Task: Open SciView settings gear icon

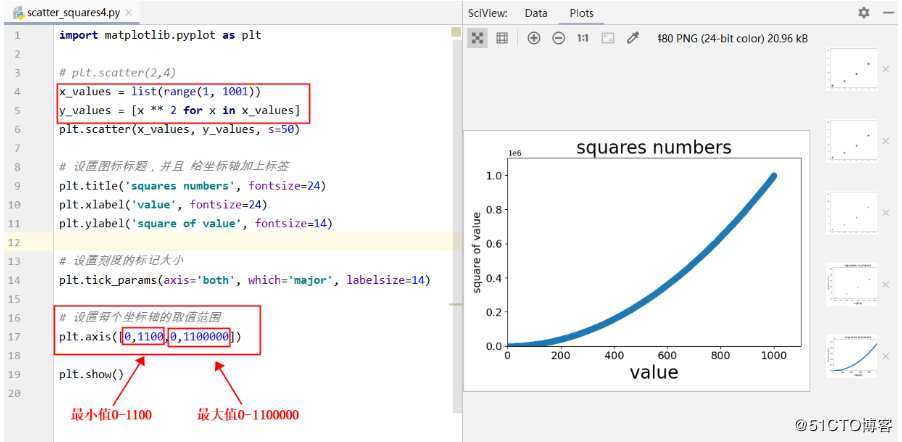Action: click(x=864, y=13)
